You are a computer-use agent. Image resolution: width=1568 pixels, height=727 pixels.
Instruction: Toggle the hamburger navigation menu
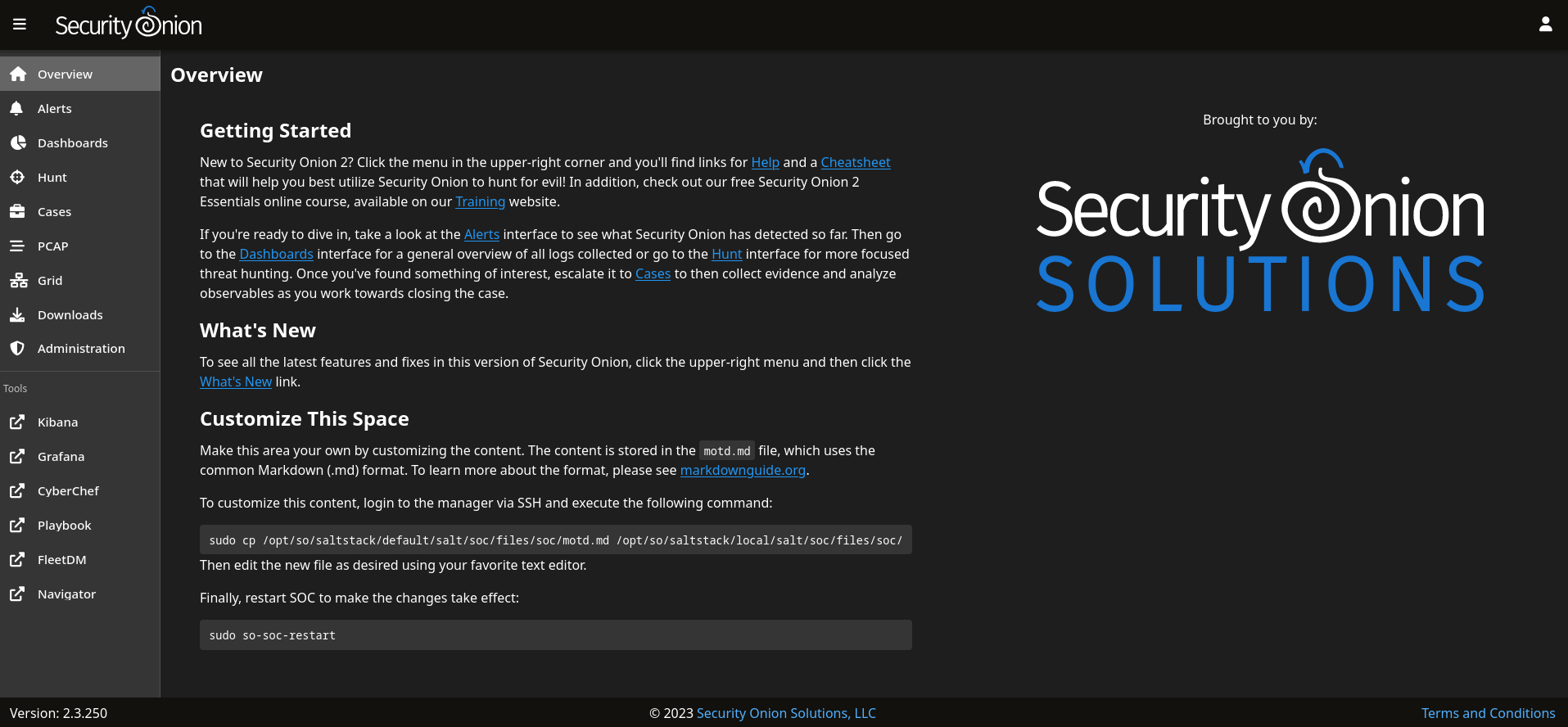[x=20, y=25]
